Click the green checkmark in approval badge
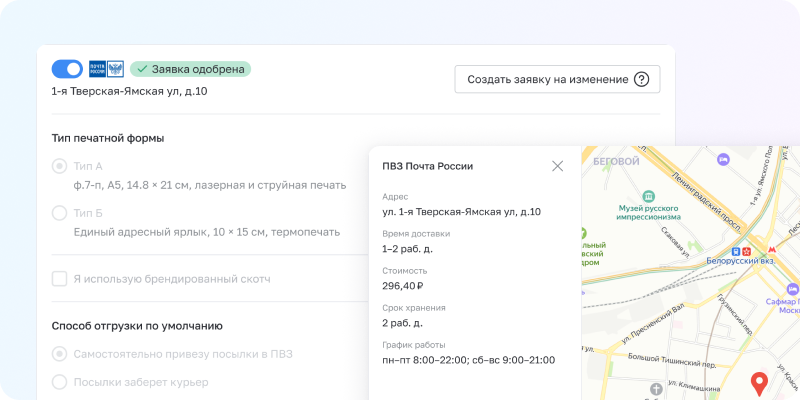This screenshot has width=800, height=400. click(x=142, y=69)
